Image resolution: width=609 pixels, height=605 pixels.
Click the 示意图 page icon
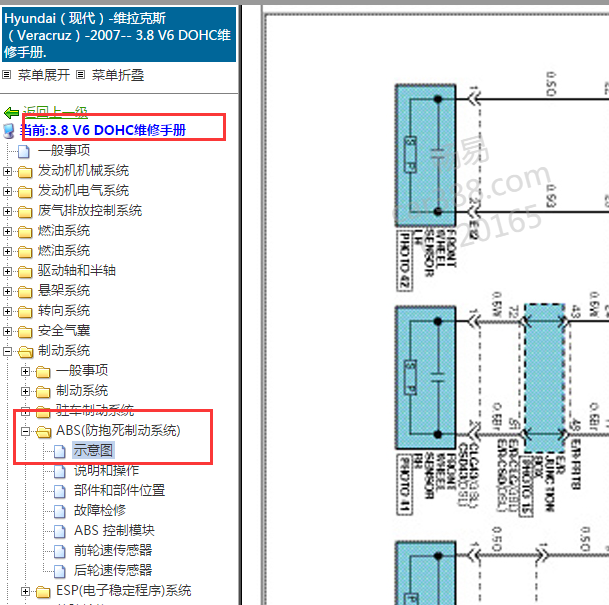[60, 451]
